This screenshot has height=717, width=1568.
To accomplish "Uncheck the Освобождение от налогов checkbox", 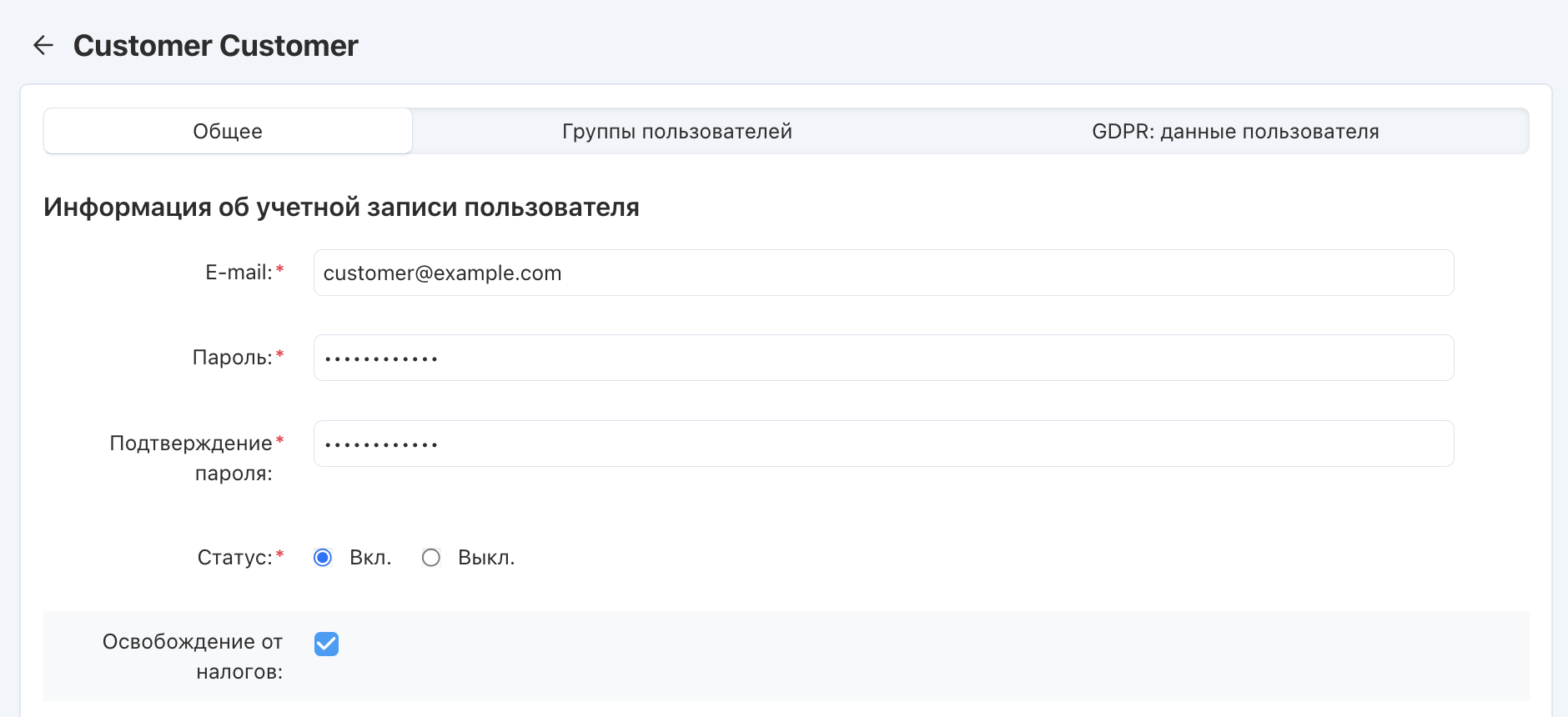I will point(326,644).
